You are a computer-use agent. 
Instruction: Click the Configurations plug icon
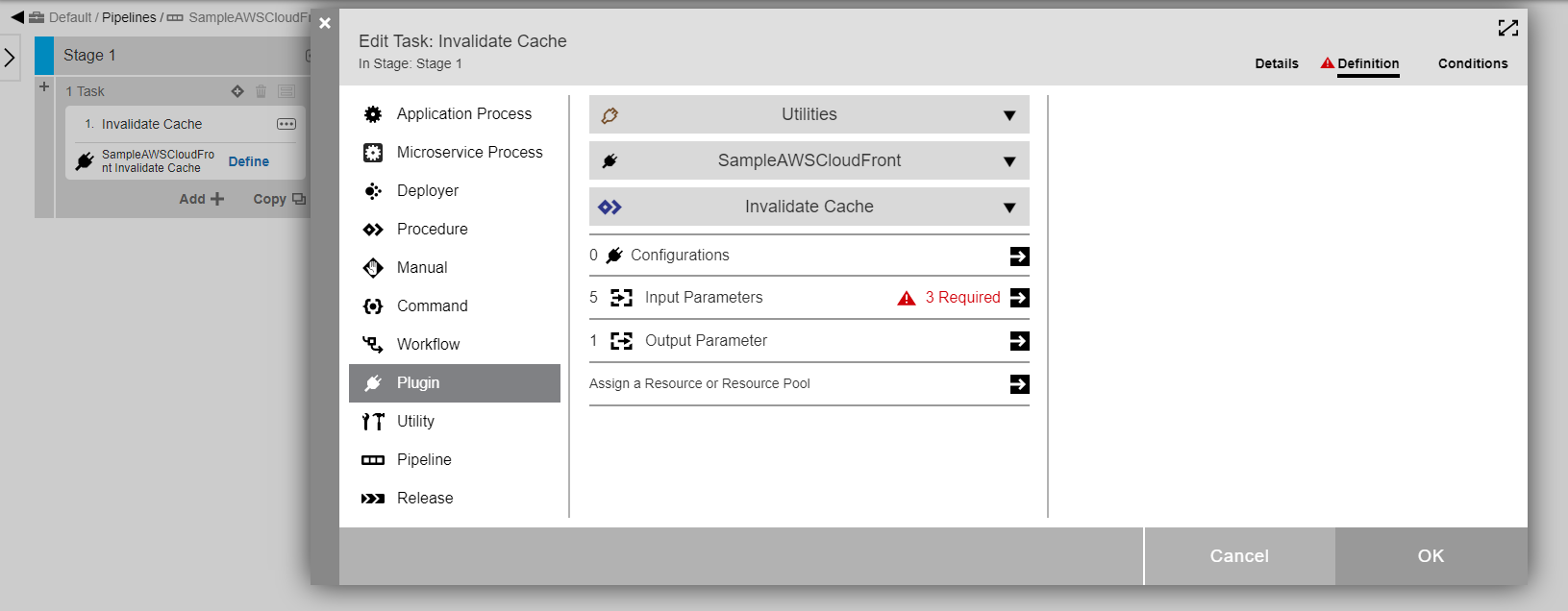pos(614,256)
